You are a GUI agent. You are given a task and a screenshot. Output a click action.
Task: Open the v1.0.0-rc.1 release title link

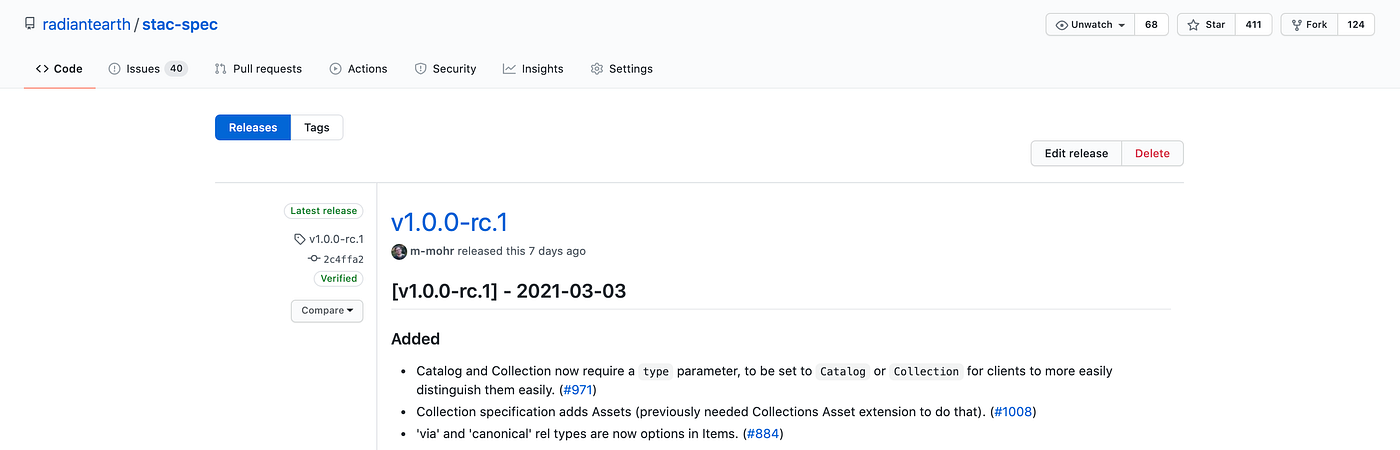click(x=449, y=222)
